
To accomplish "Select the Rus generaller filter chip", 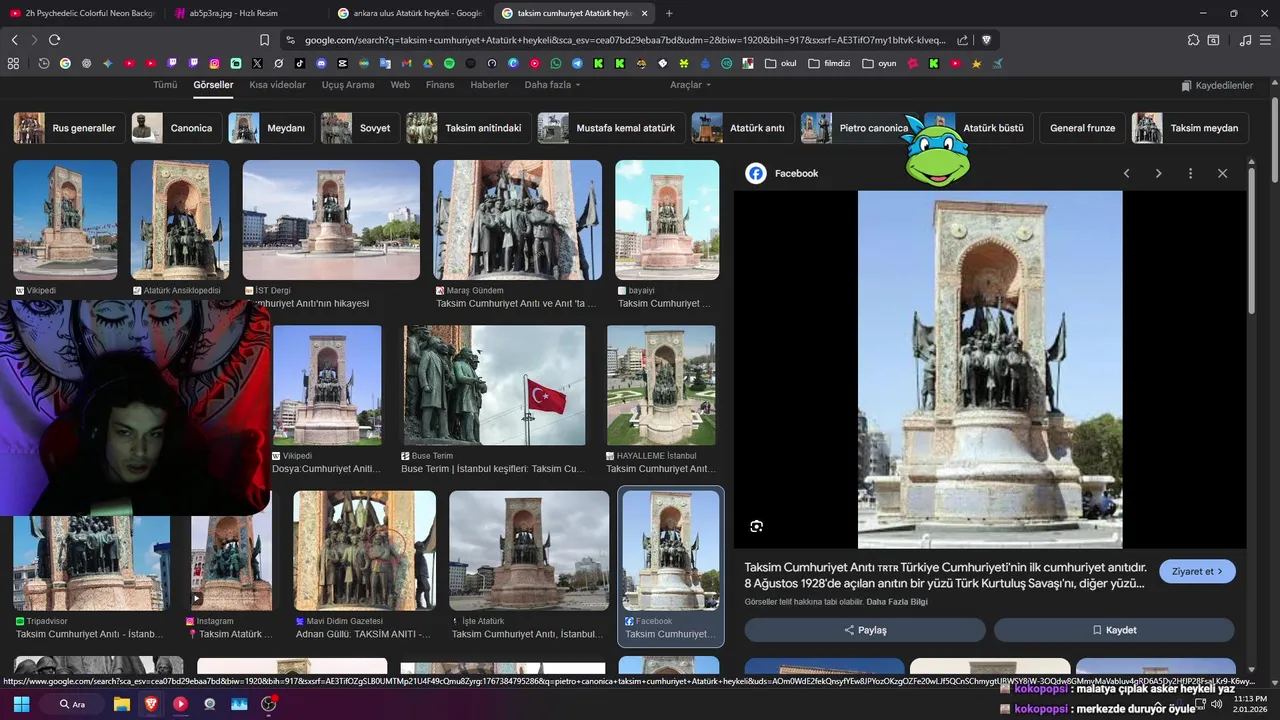I will coord(67,128).
